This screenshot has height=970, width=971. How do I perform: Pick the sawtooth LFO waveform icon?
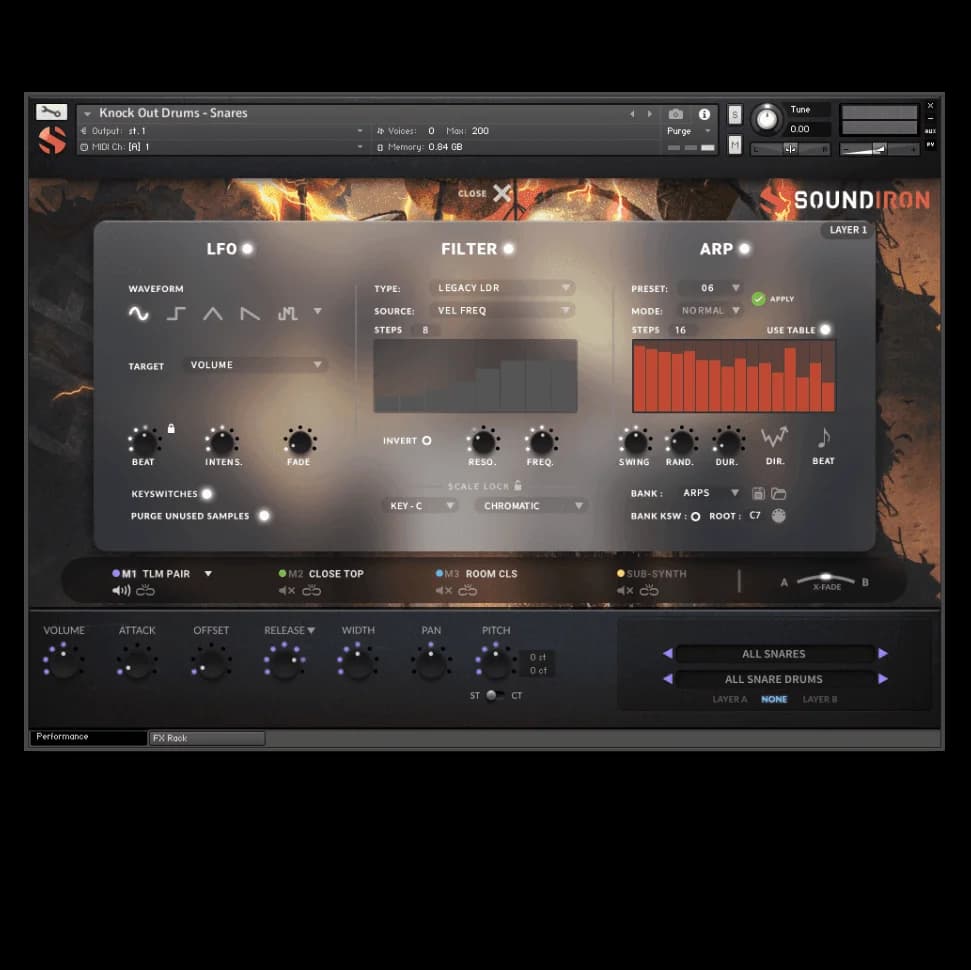pos(250,314)
